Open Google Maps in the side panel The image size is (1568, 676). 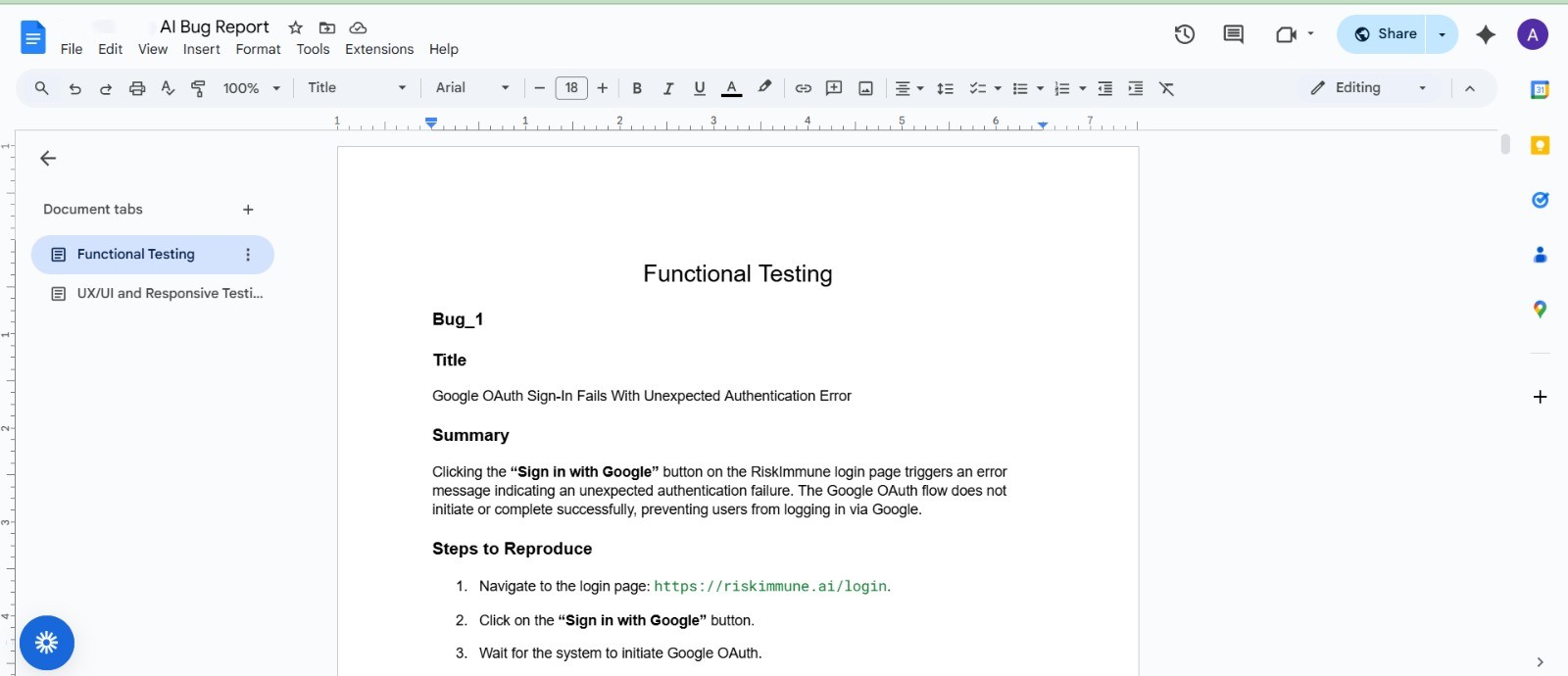point(1540,310)
